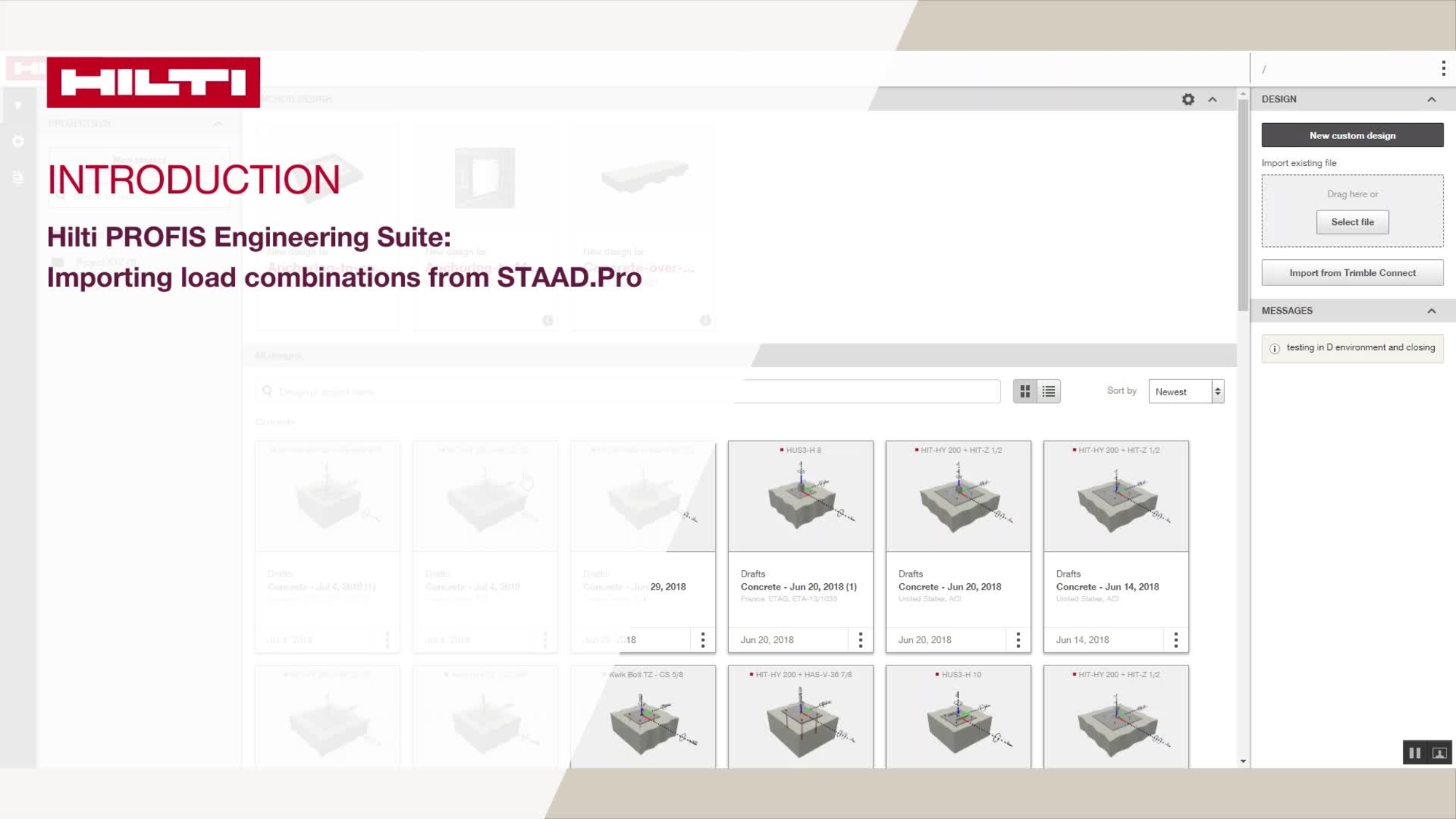Click the three-dot menu at top right
The height and width of the screenshot is (819, 1456).
pos(1443,68)
